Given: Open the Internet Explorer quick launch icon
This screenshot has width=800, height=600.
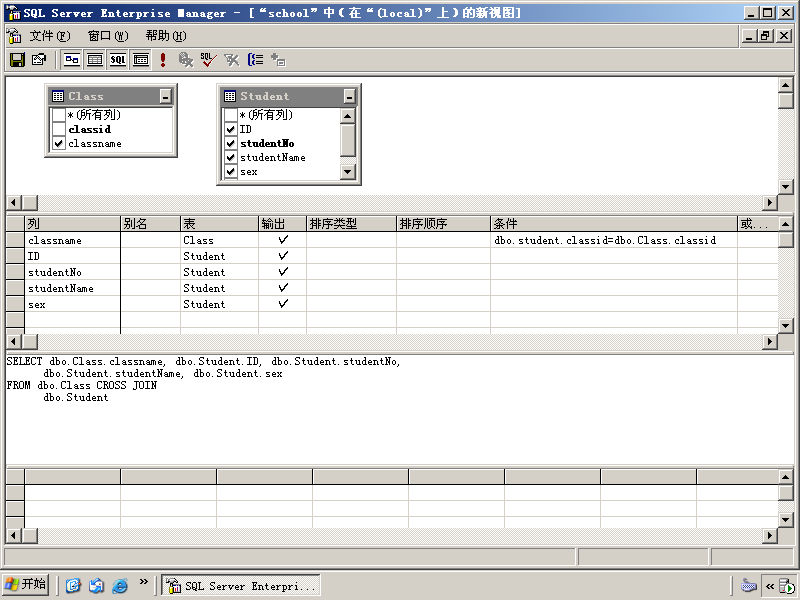Looking at the screenshot, I should 119,585.
